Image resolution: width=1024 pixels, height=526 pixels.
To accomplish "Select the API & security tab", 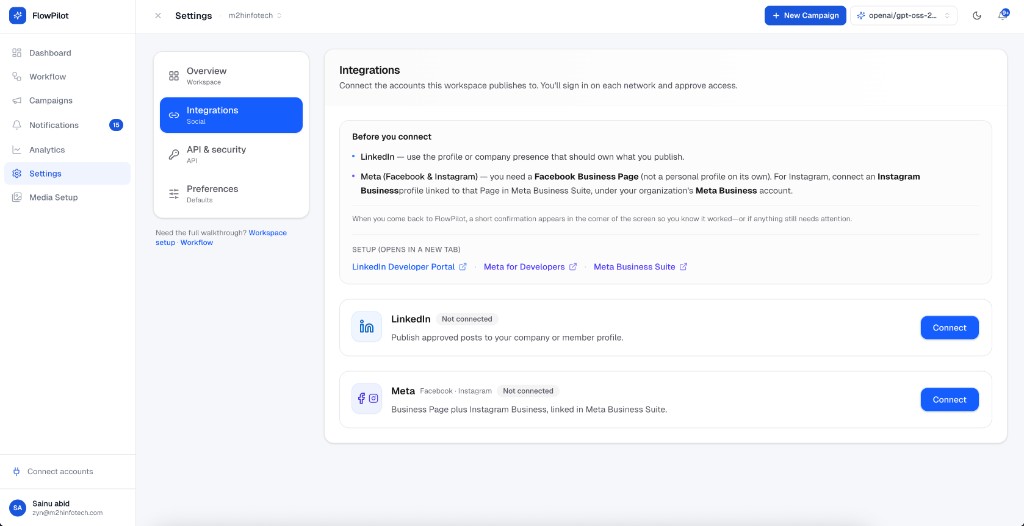I will [231, 154].
